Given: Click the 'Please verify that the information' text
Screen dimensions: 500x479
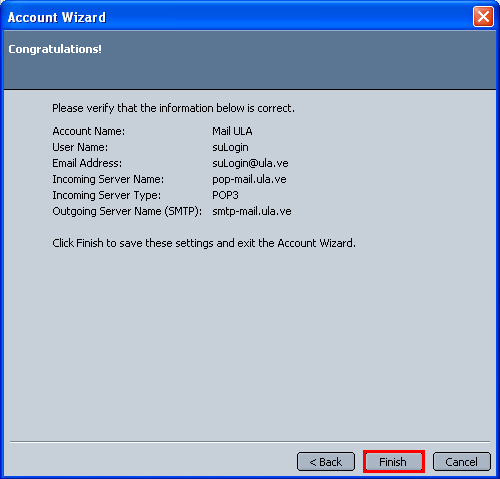Looking at the screenshot, I should [173, 108].
